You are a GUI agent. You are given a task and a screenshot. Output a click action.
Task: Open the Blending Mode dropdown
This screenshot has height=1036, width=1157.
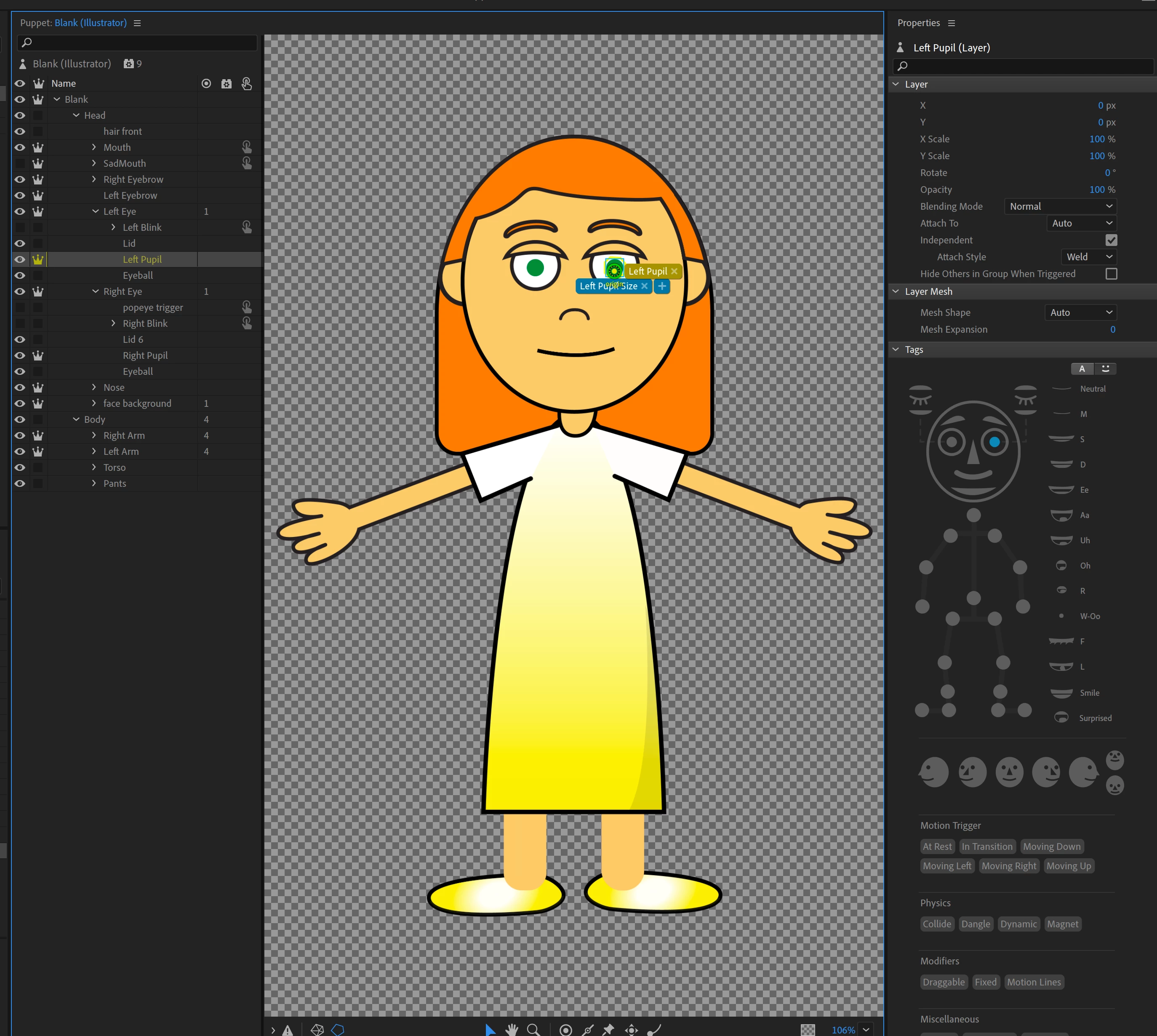(1060, 207)
